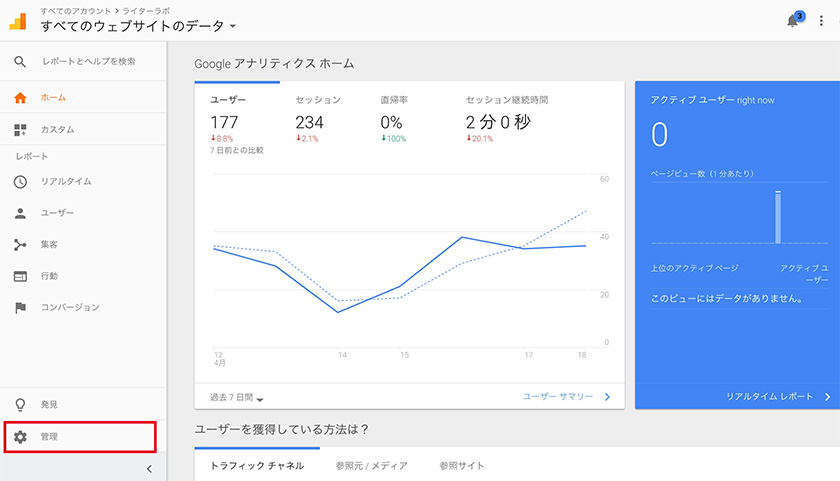The width and height of the screenshot is (840, 481).
Task: Open 管理 admin gear settings
Action: tap(80, 437)
